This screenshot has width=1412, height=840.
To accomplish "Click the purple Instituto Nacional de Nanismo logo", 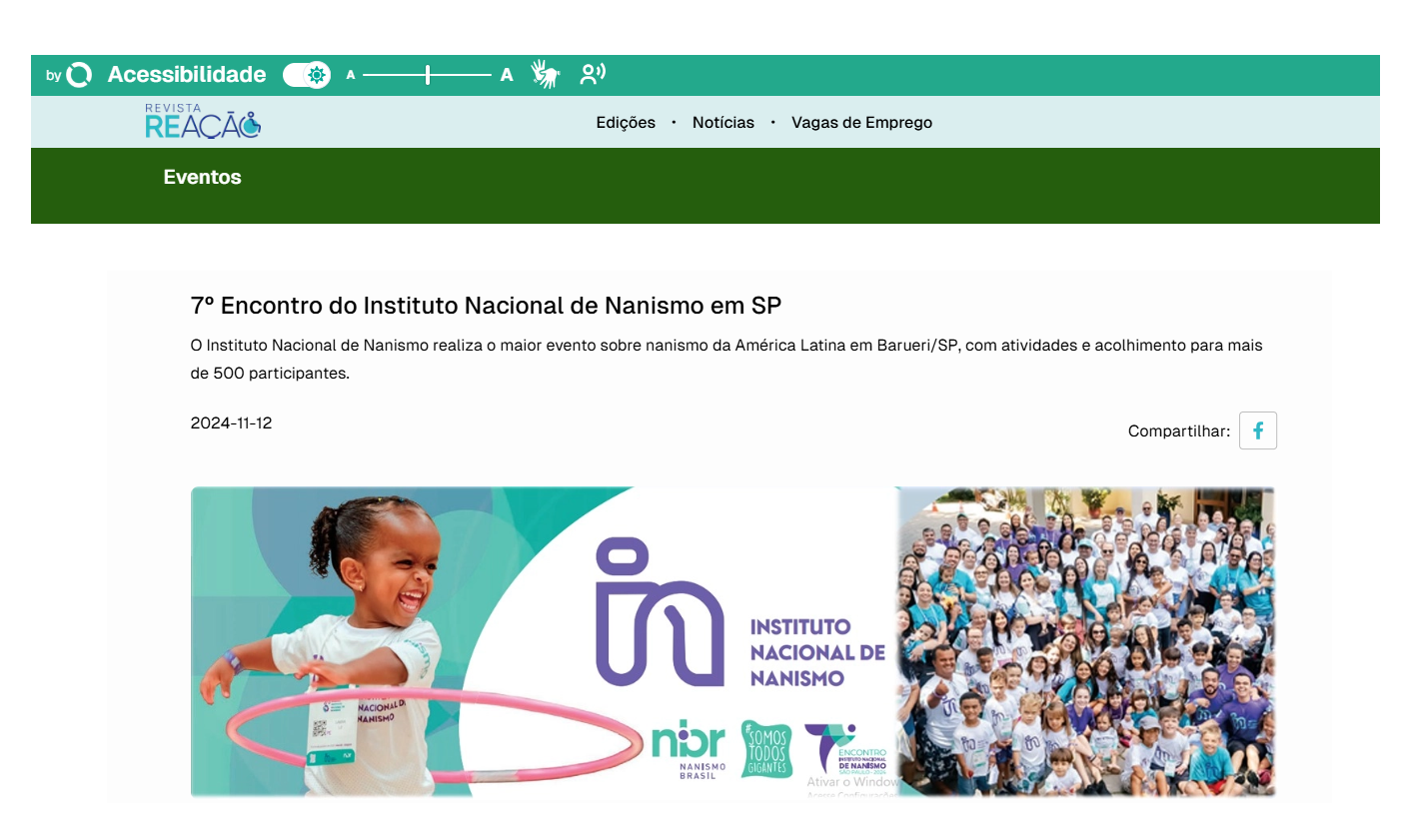I will pos(660,612).
